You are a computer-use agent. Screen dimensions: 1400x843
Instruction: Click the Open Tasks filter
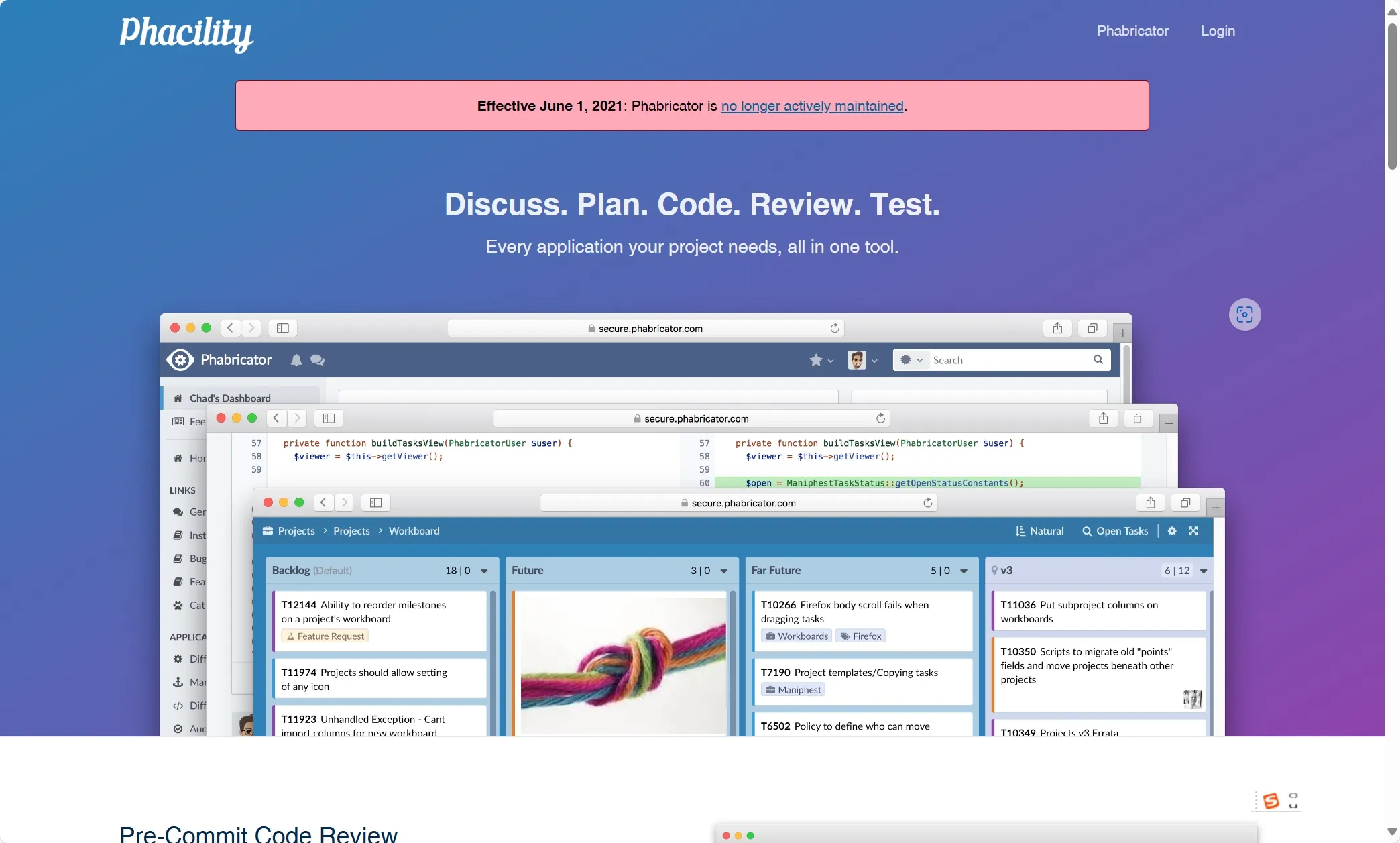(x=1115, y=530)
